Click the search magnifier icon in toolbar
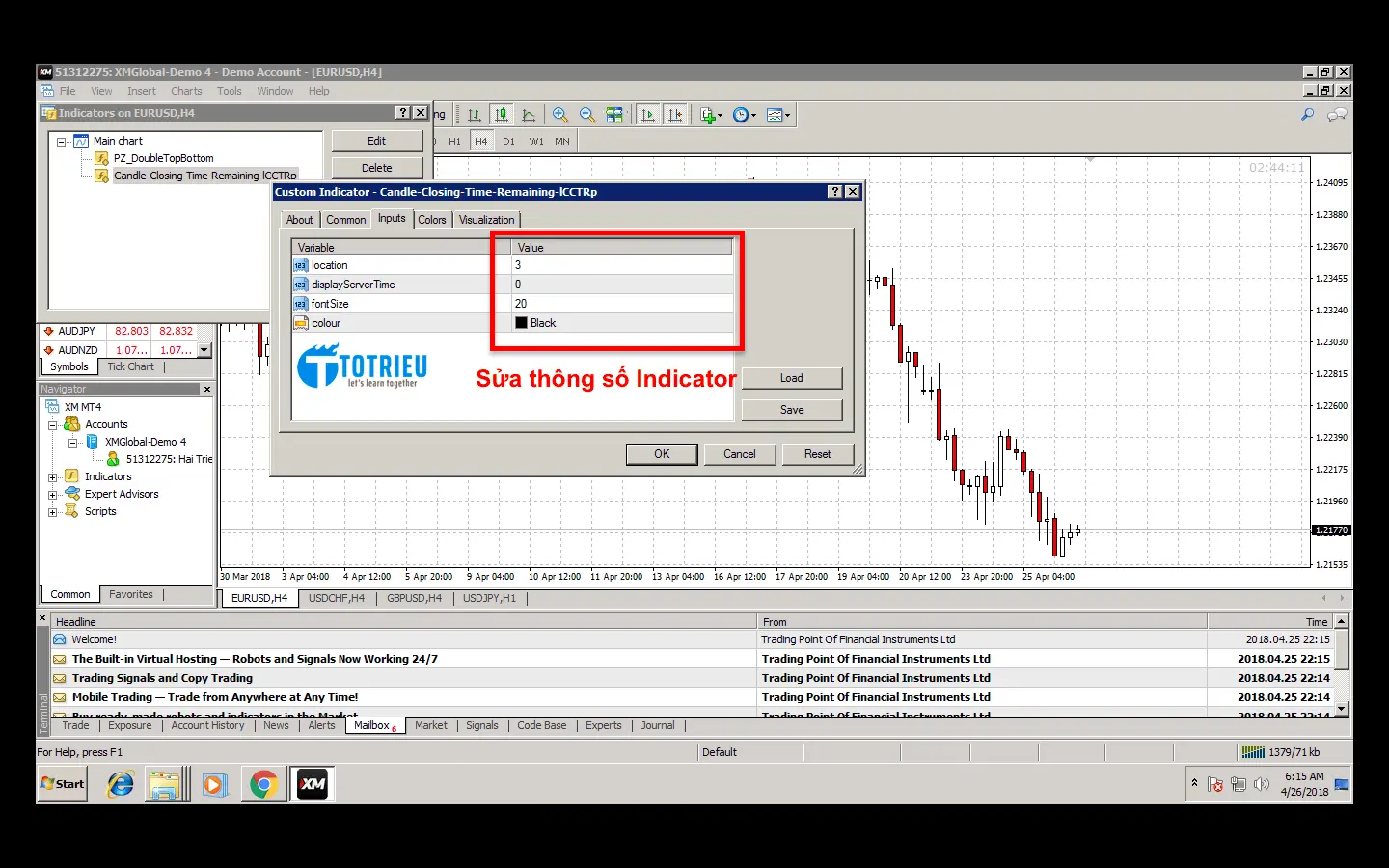 (1307, 115)
